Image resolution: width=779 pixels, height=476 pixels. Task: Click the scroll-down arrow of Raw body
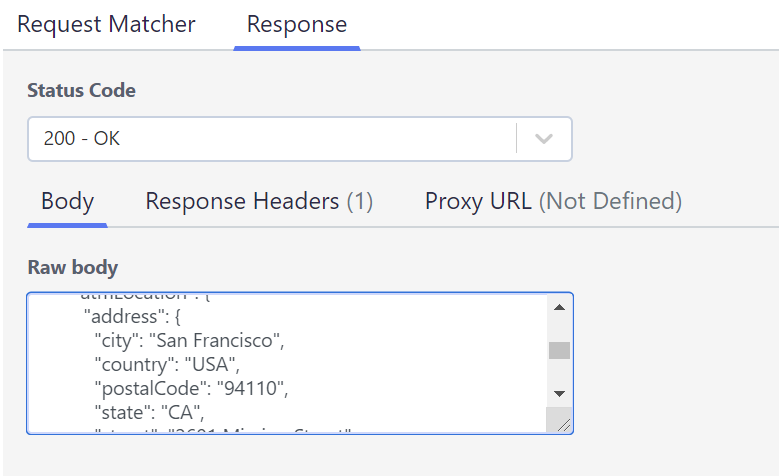pos(559,394)
